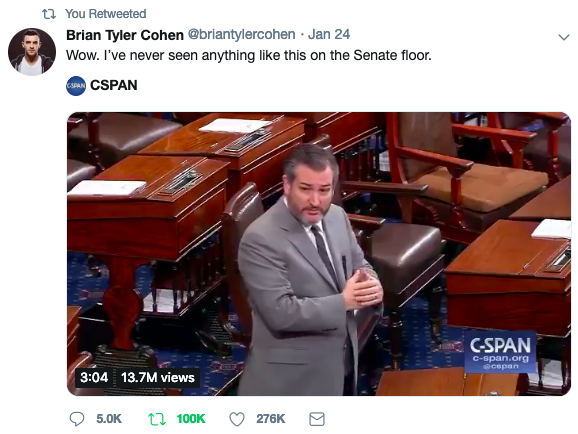Image resolution: width=578 pixels, height=434 pixels.
Task: Like the tweet with the heart icon
Action: click(237, 419)
